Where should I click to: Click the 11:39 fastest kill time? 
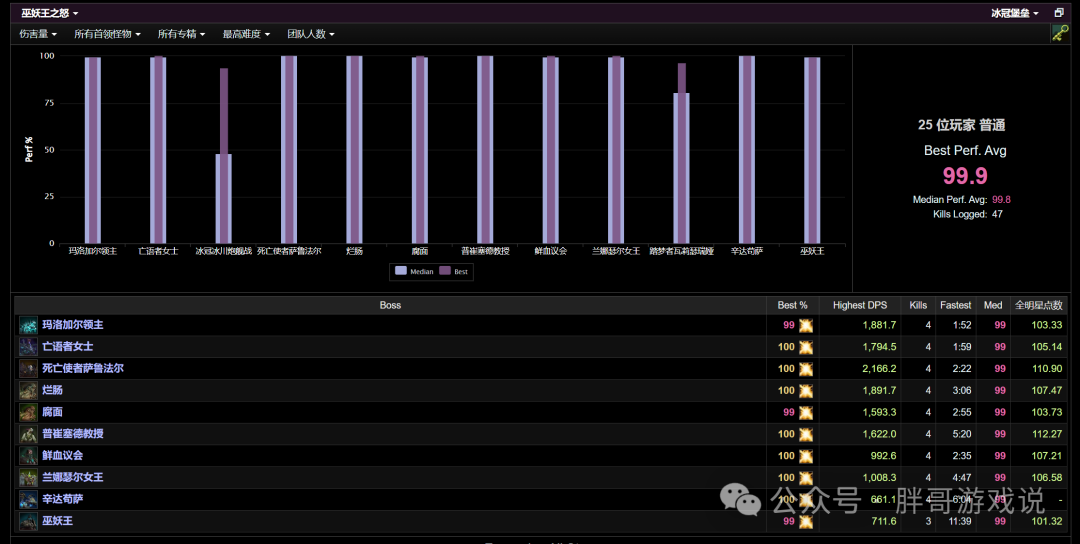click(x=960, y=521)
